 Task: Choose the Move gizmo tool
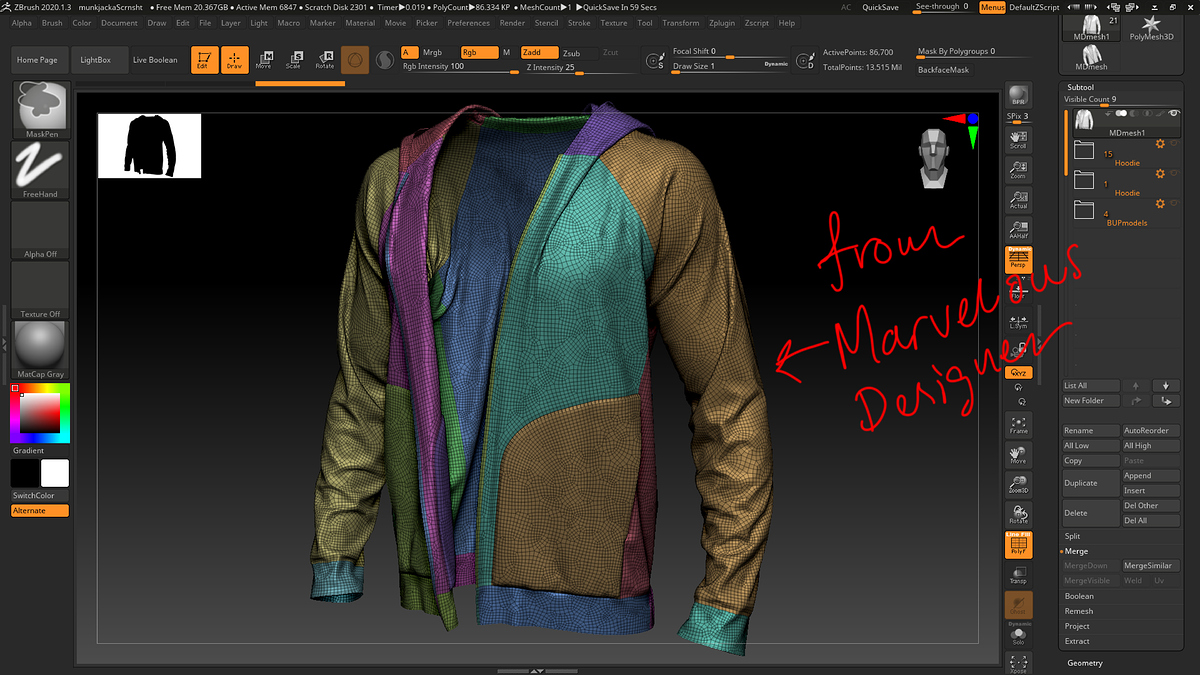click(264, 60)
